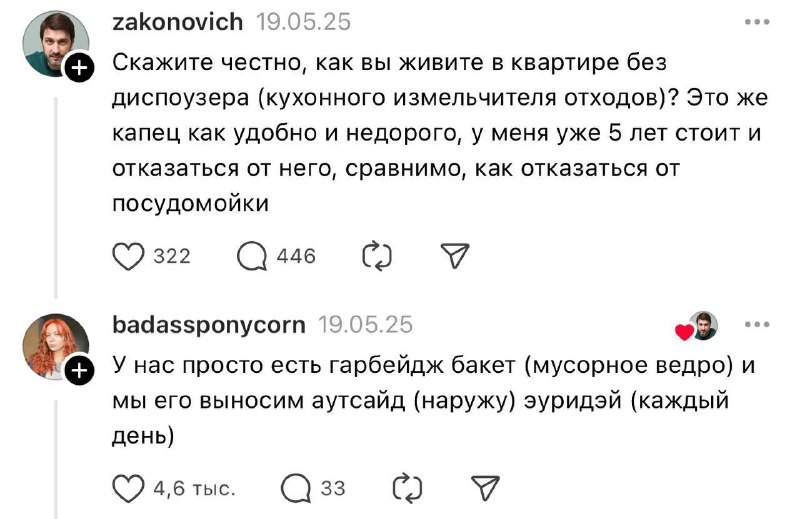The image size is (800, 519).
Task: Open comments on zakonovich's post
Action: click(252, 256)
